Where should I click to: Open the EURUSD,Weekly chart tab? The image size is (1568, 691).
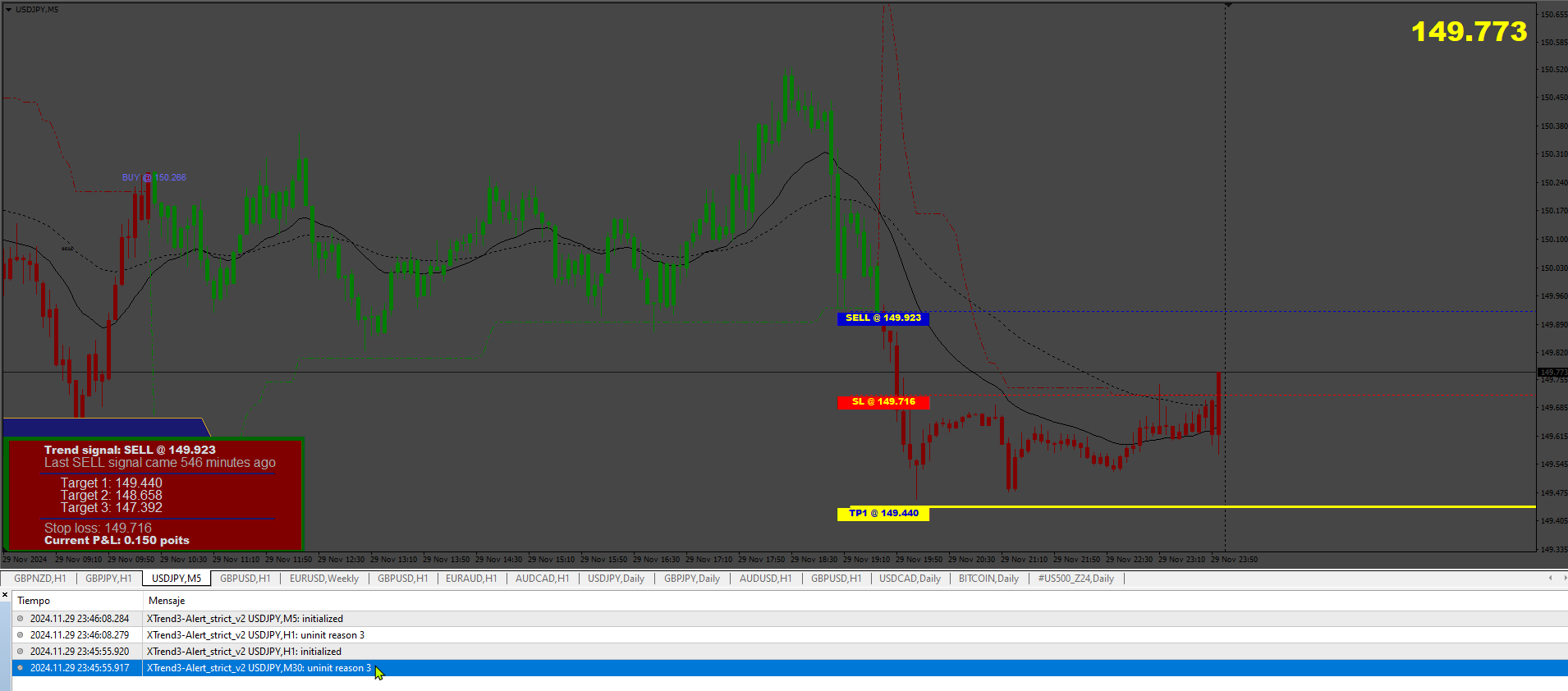pyautogui.click(x=323, y=579)
